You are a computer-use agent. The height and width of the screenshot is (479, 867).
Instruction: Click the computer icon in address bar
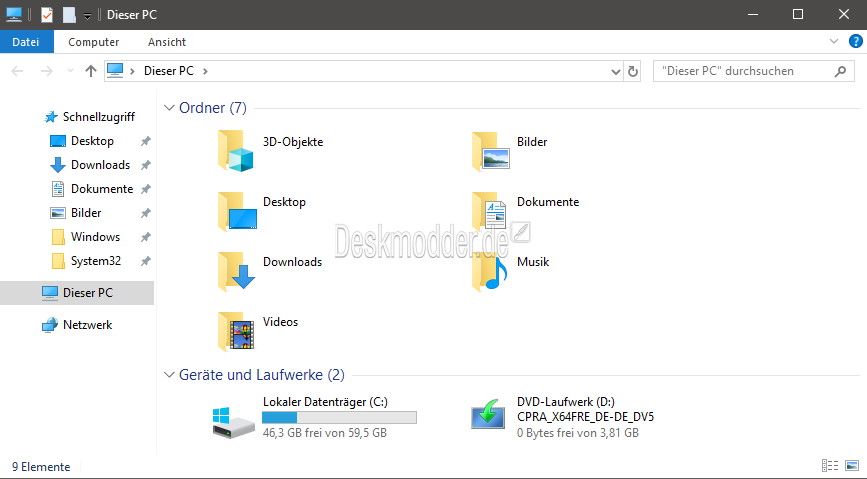pos(115,70)
